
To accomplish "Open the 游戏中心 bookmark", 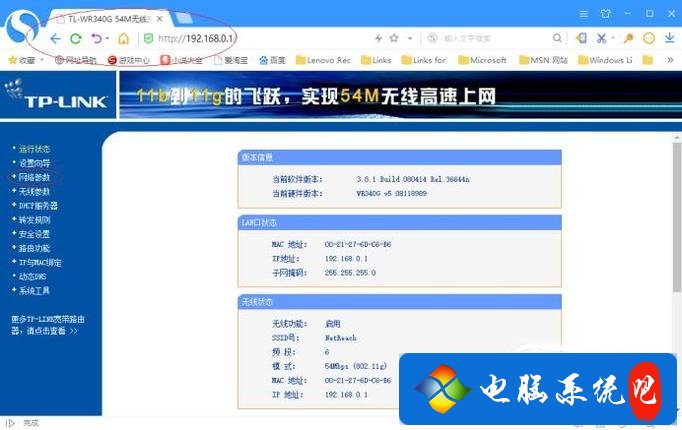I will pyautogui.click(x=129, y=60).
